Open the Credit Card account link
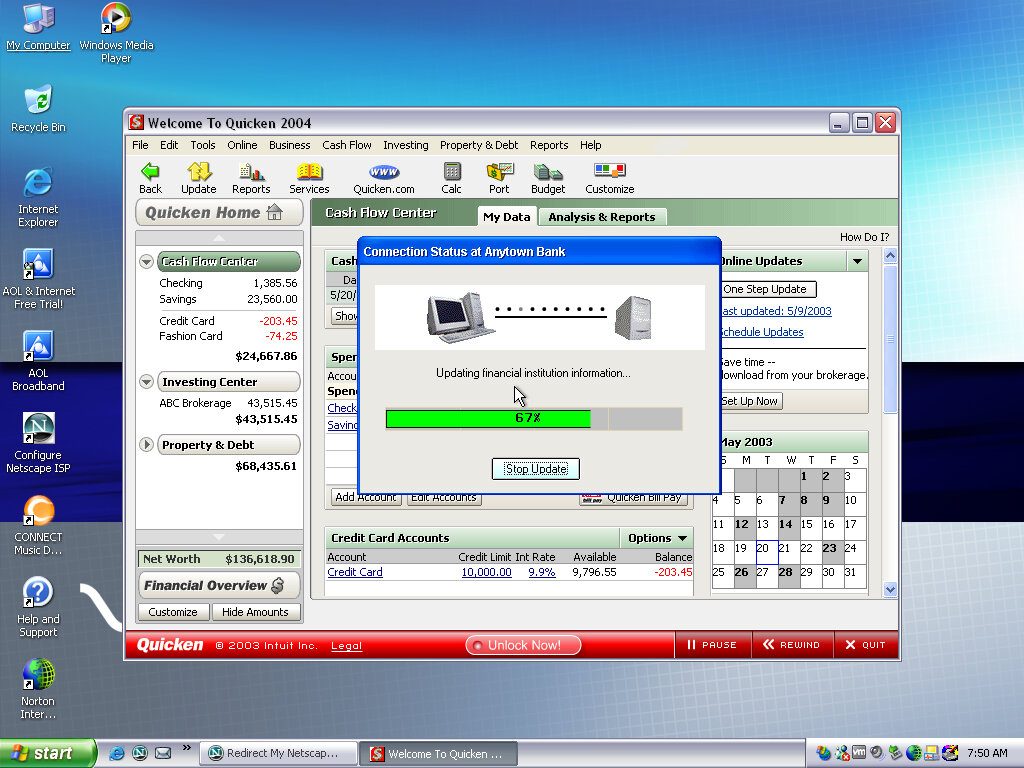The width and height of the screenshot is (1024, 768). (355, 572)
